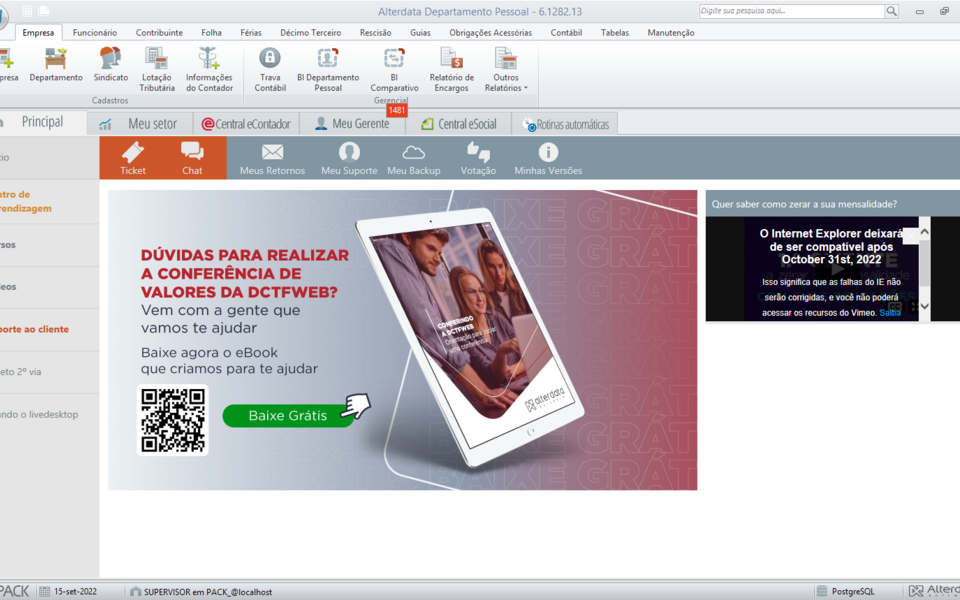This screenshot has height=600, width=960.
Task: Select the Principal tab
Action: (x=42, y=122)
